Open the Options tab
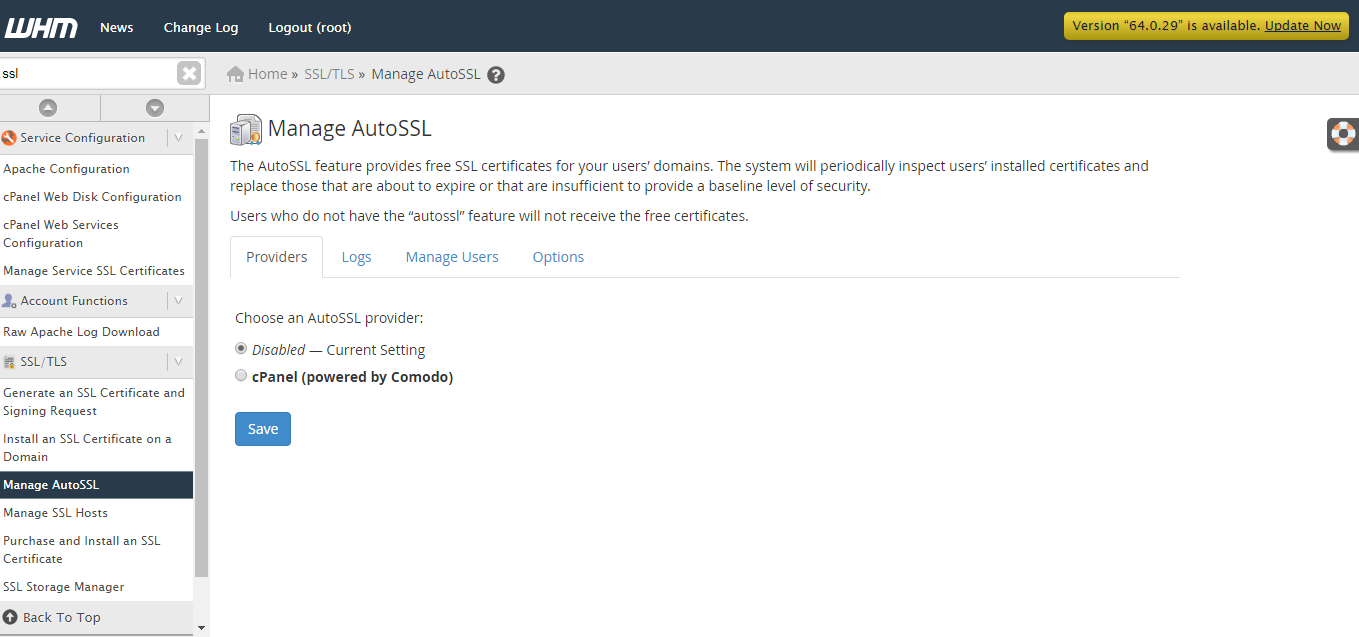Viewport: 1359px width, 637px height. pos(558,257)
